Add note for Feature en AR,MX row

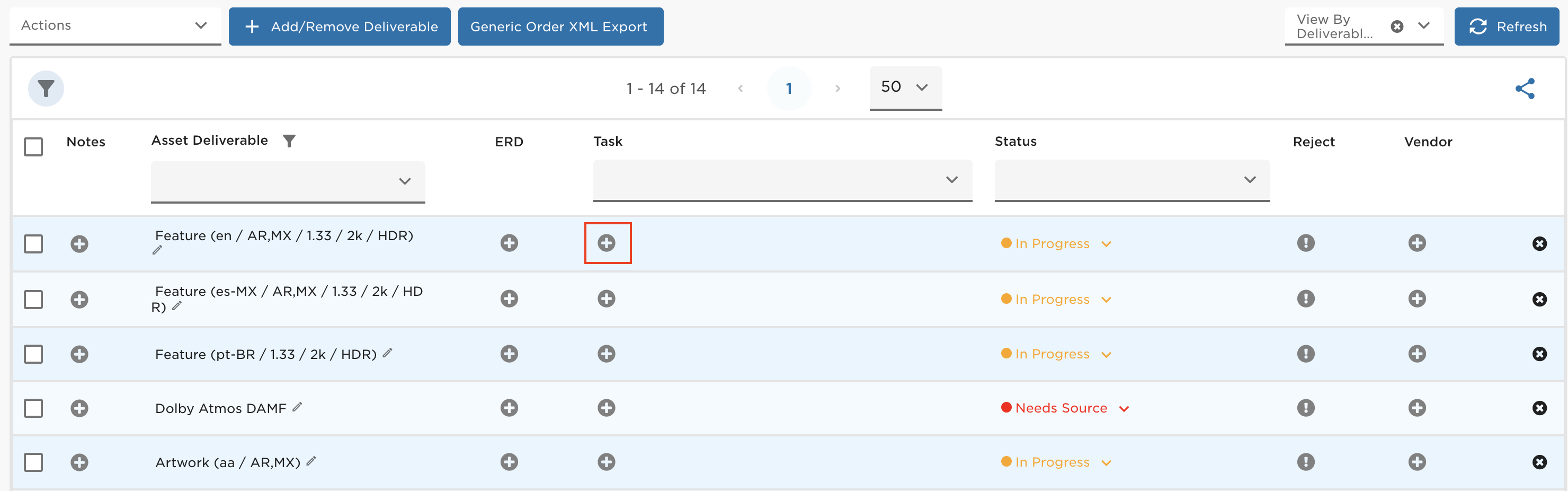point(79,244)
